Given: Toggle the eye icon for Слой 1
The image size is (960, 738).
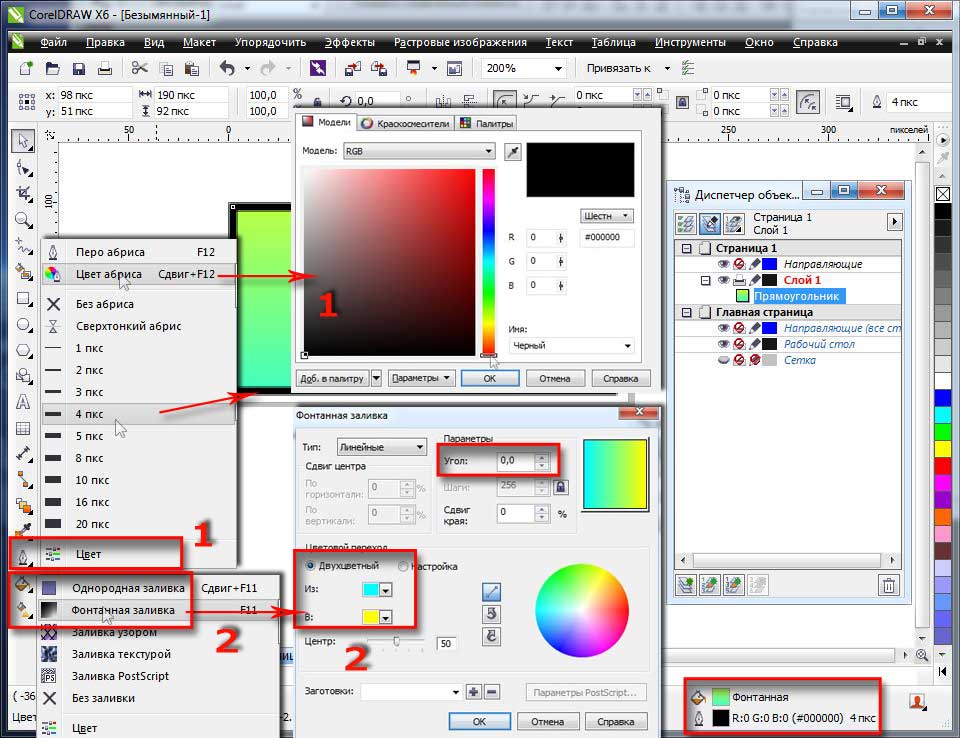Looking at the screenshot, I should 724,281.
